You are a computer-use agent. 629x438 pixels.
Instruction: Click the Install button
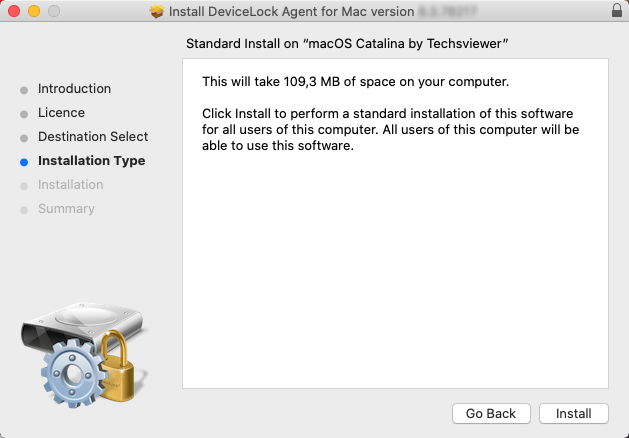coord(573,413)
